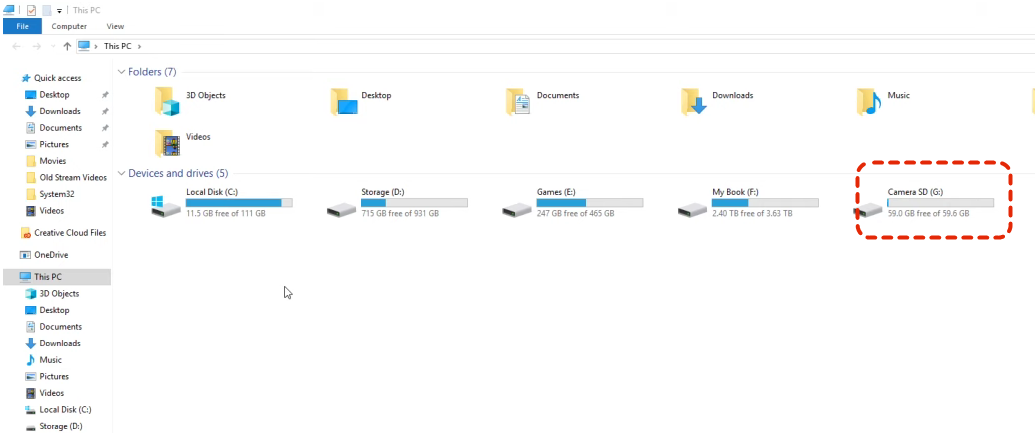The image size is (1035, 433).
Task: Select the System32 folder in sidebar
Action: [55, 194]
